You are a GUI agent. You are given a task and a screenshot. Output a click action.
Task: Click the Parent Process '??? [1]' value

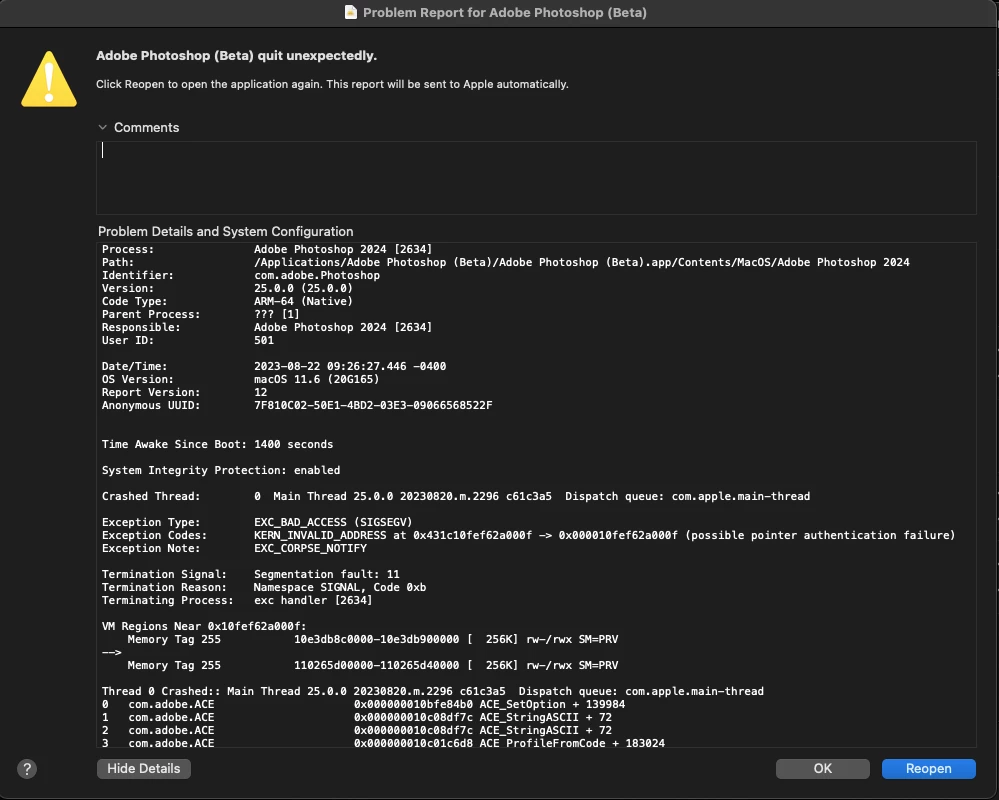(x=277, y=314)
